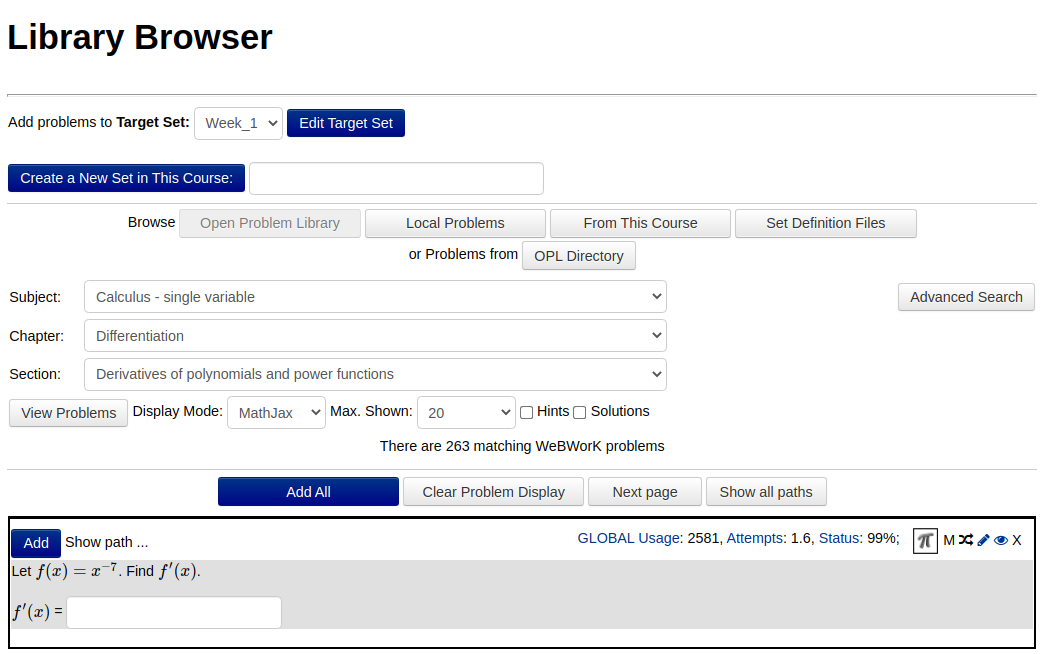Image resolution: width=1042 pixels, height=654 pixels.
Task: Preview the problem with the eye icon
Action: pos(1000,540)
